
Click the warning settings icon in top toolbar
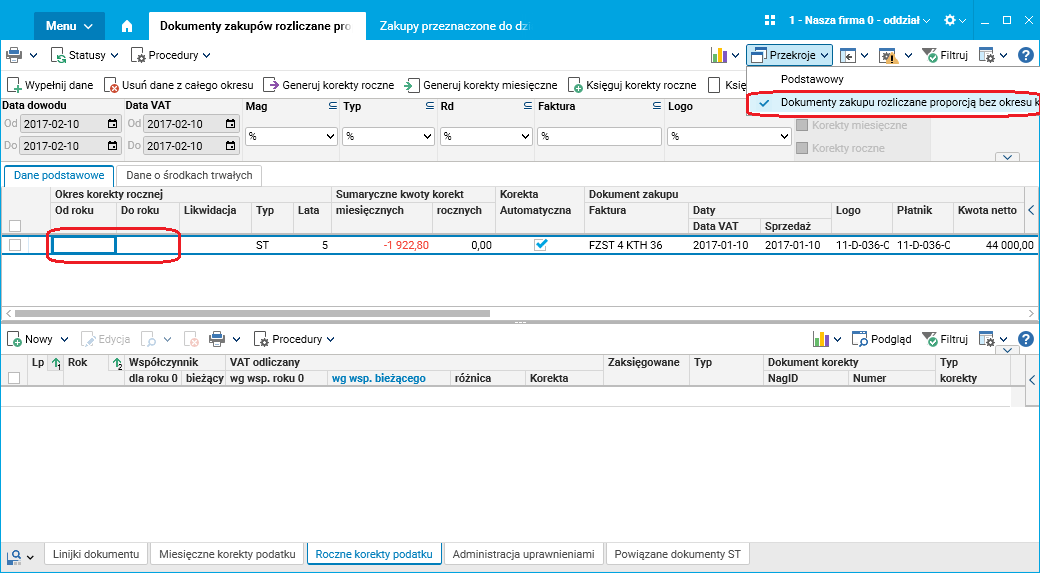[x=888, y=56]
